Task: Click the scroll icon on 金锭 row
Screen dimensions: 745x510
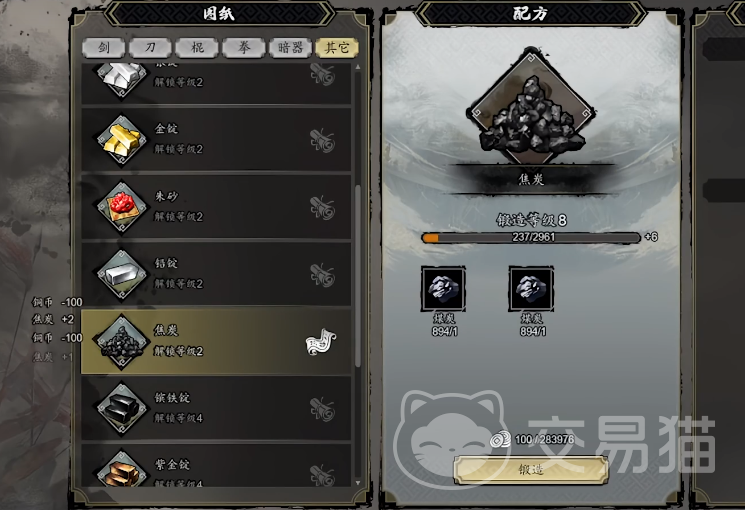Action: [323, 140]
